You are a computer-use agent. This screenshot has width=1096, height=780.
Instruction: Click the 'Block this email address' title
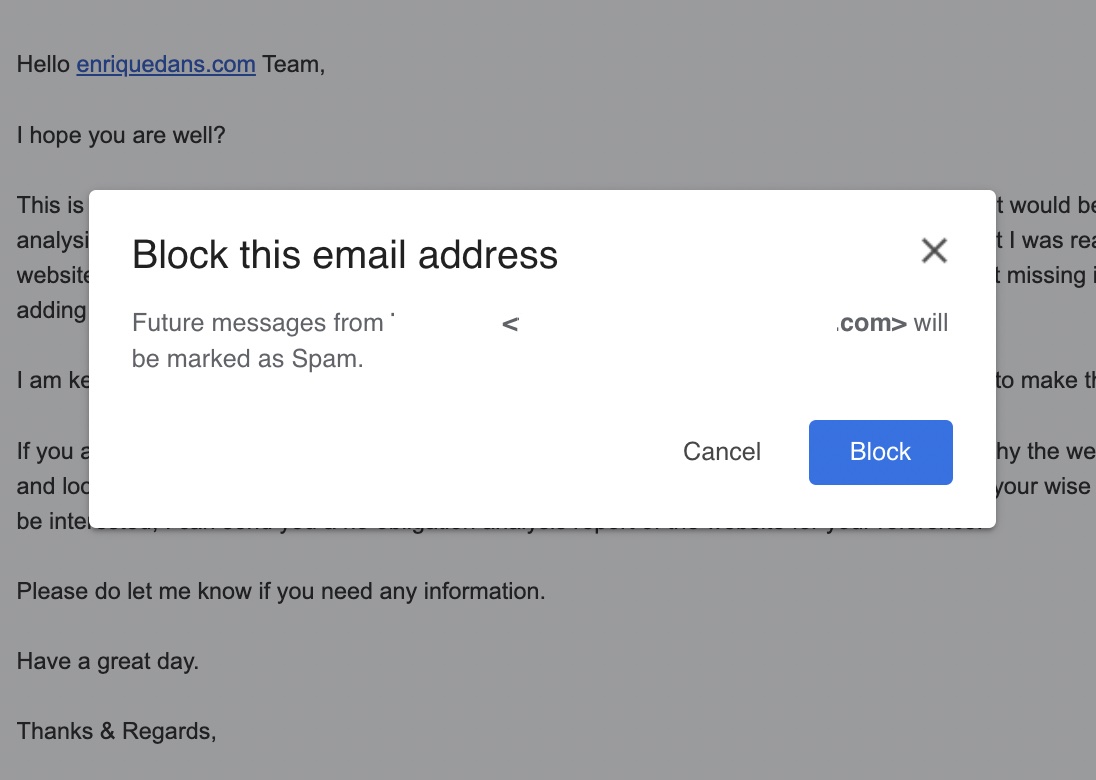point(344,255)
